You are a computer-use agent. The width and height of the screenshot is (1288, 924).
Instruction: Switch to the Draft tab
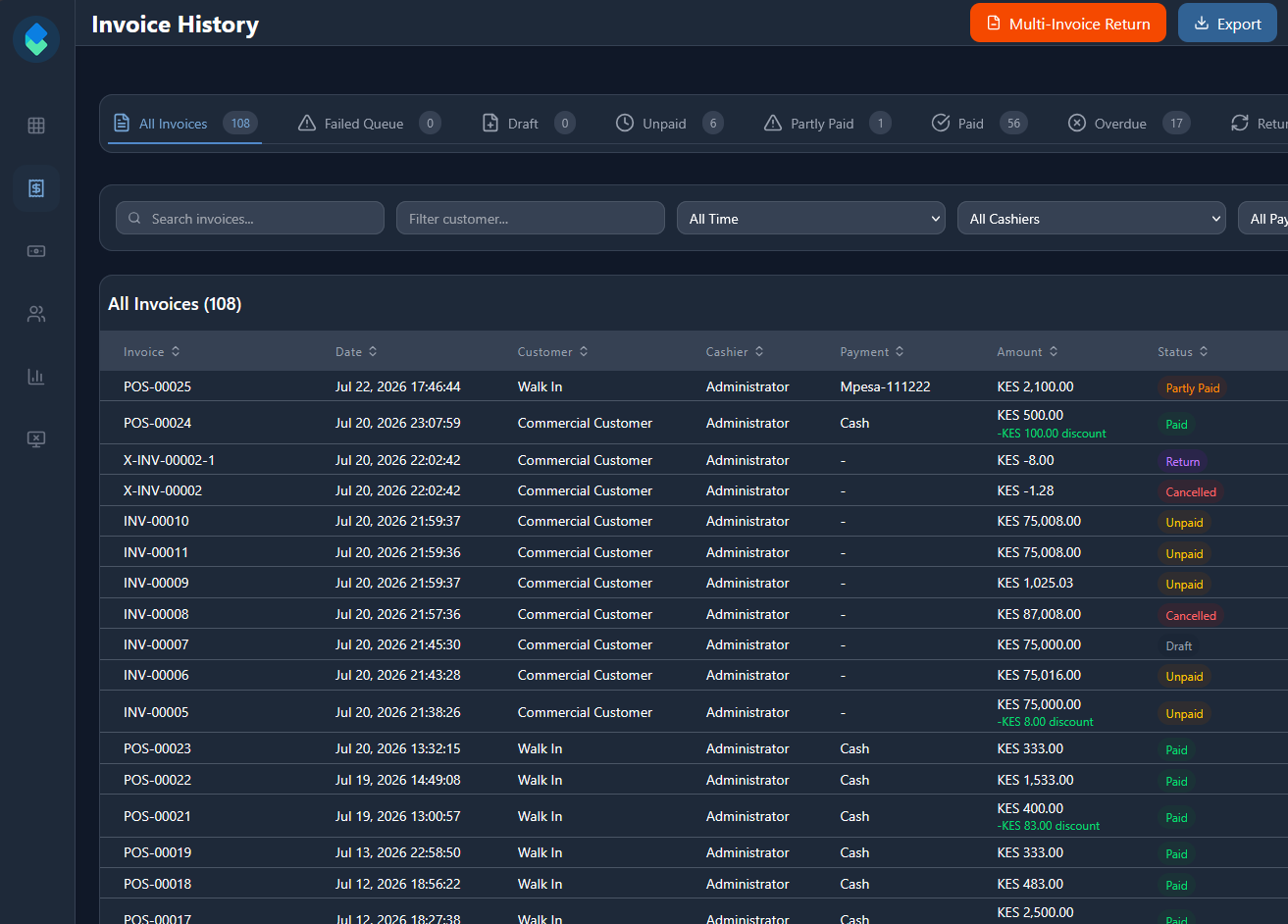point(529,124)
